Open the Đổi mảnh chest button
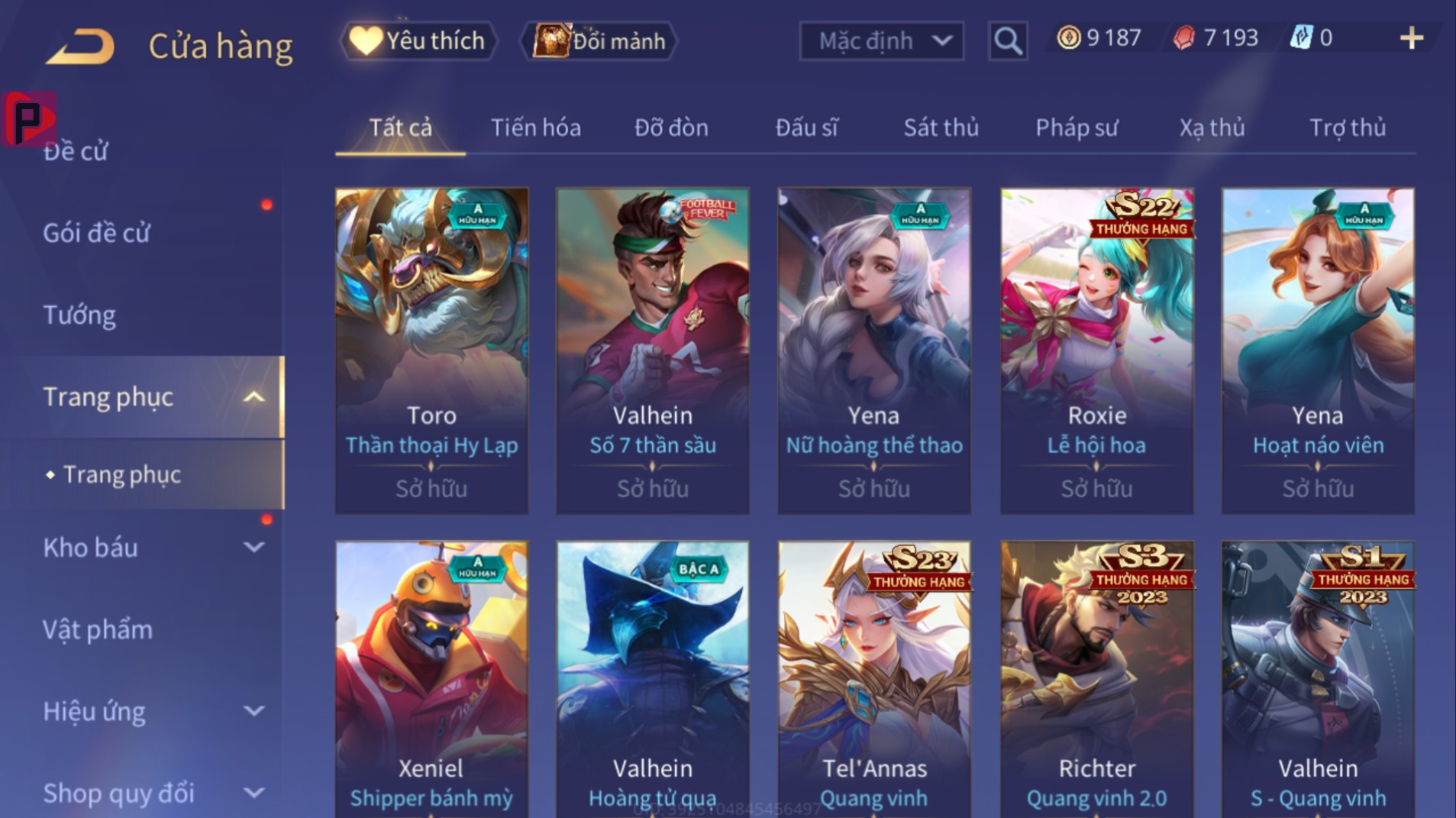Screen dimensions: 1456x818 [598, 40]
